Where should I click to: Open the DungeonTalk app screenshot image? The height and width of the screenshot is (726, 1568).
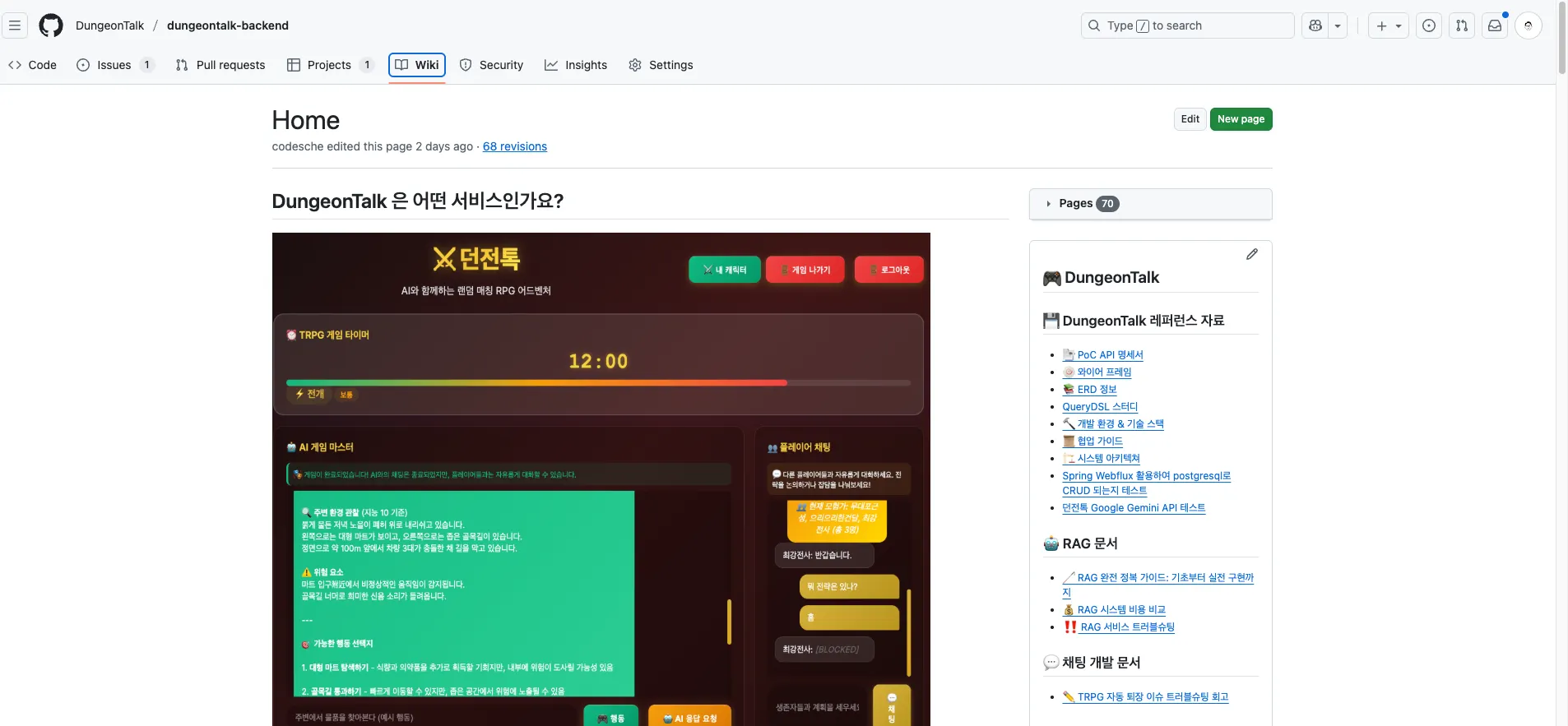[601, 479]
